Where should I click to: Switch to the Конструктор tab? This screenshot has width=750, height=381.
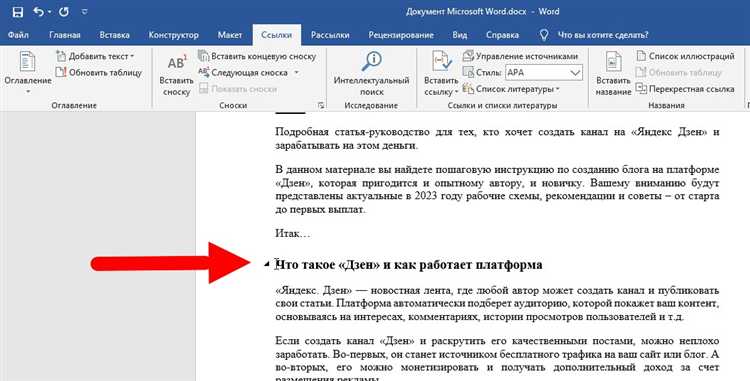[173, 35]
